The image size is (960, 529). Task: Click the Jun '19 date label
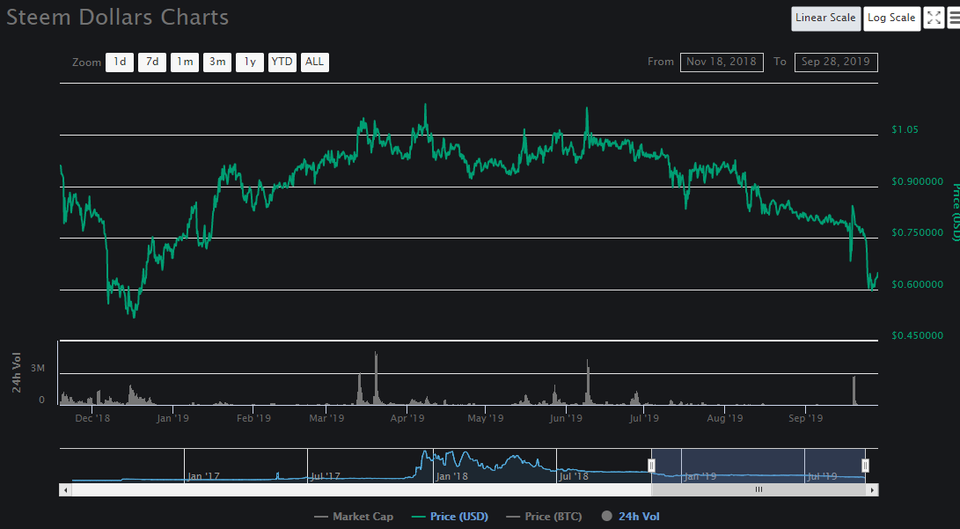pyautogui.click(x=566, y=418)
